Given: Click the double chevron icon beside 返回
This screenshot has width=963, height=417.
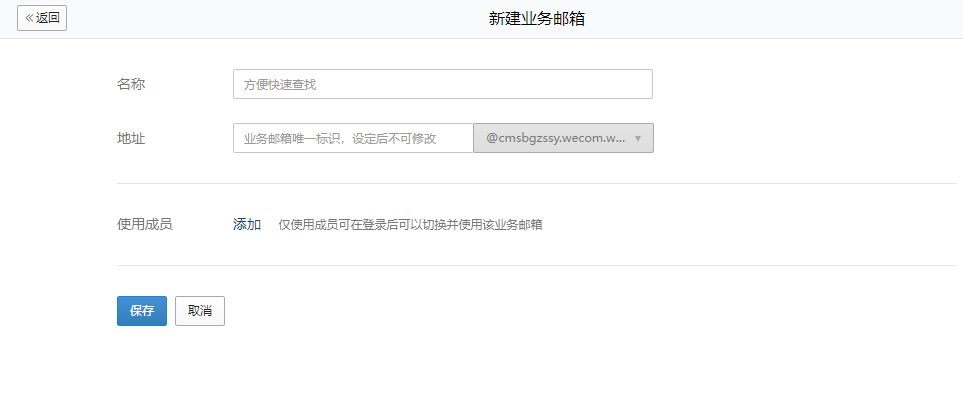Looking at the screenshot, I should (29, 18).
